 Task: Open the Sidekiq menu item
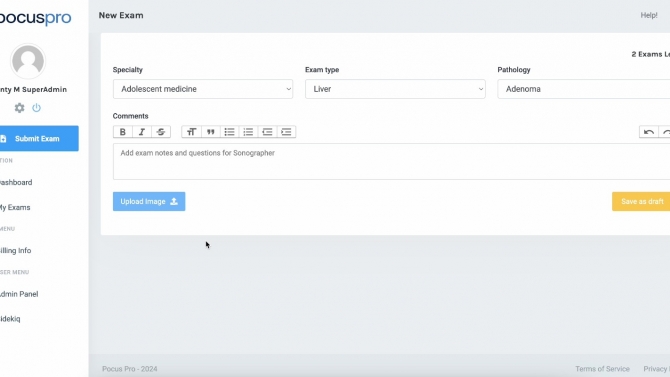pos(10,319)
